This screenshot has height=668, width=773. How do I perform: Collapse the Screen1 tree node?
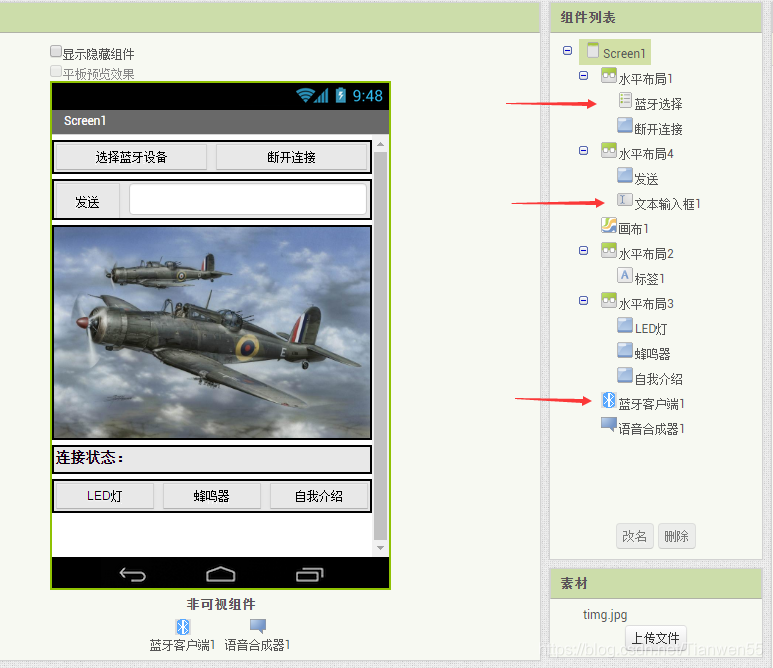point(567,50)
